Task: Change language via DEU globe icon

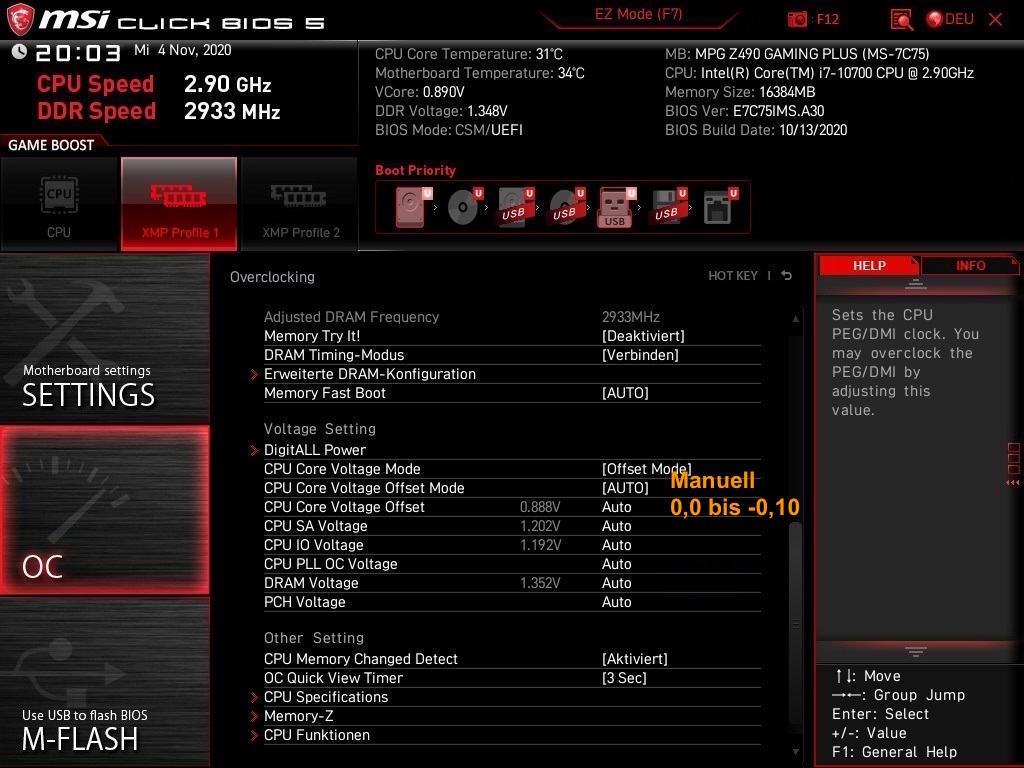Action: (x=950, y=19)
